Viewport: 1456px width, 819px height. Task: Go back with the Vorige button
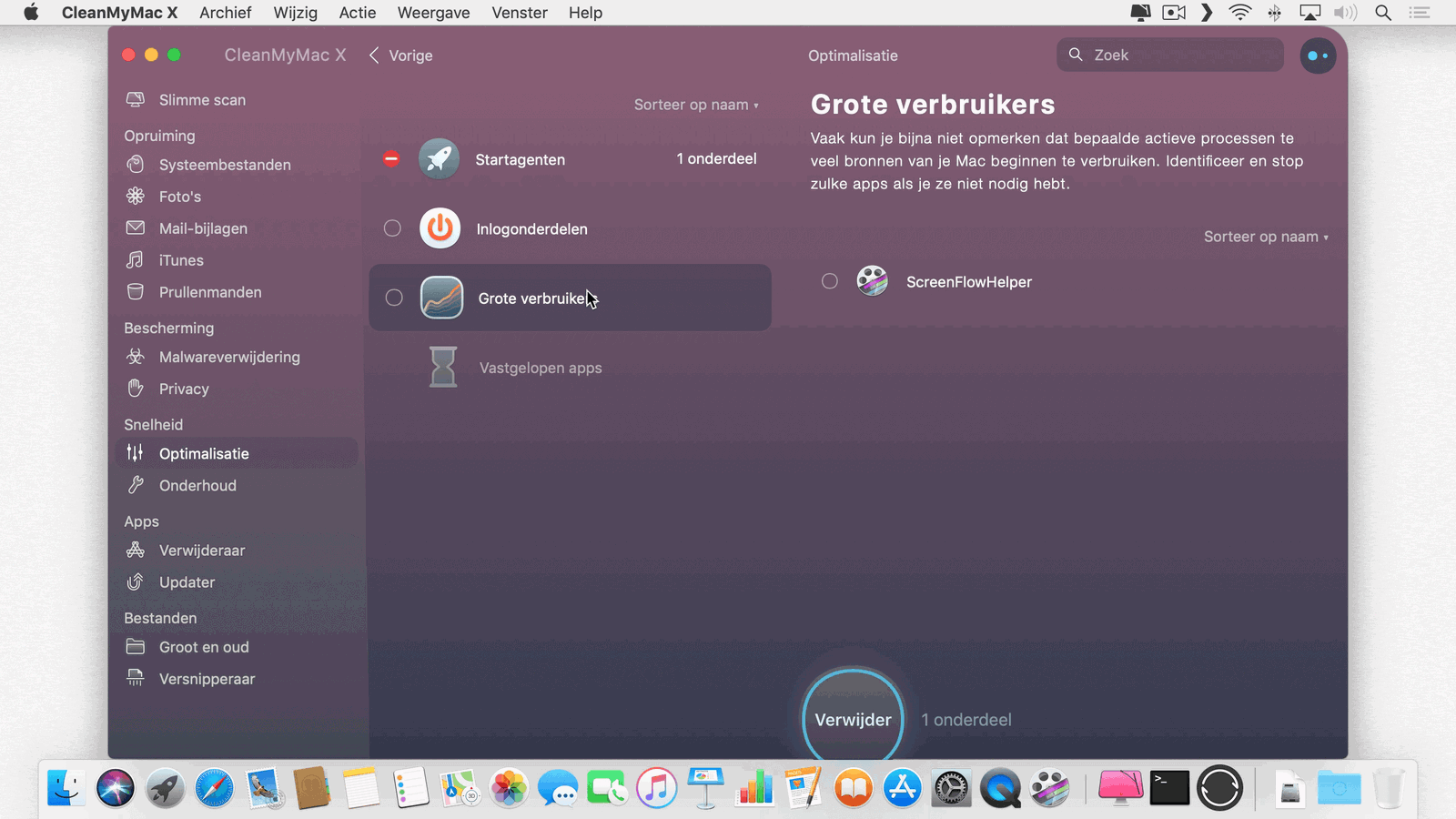click(400, 56)
